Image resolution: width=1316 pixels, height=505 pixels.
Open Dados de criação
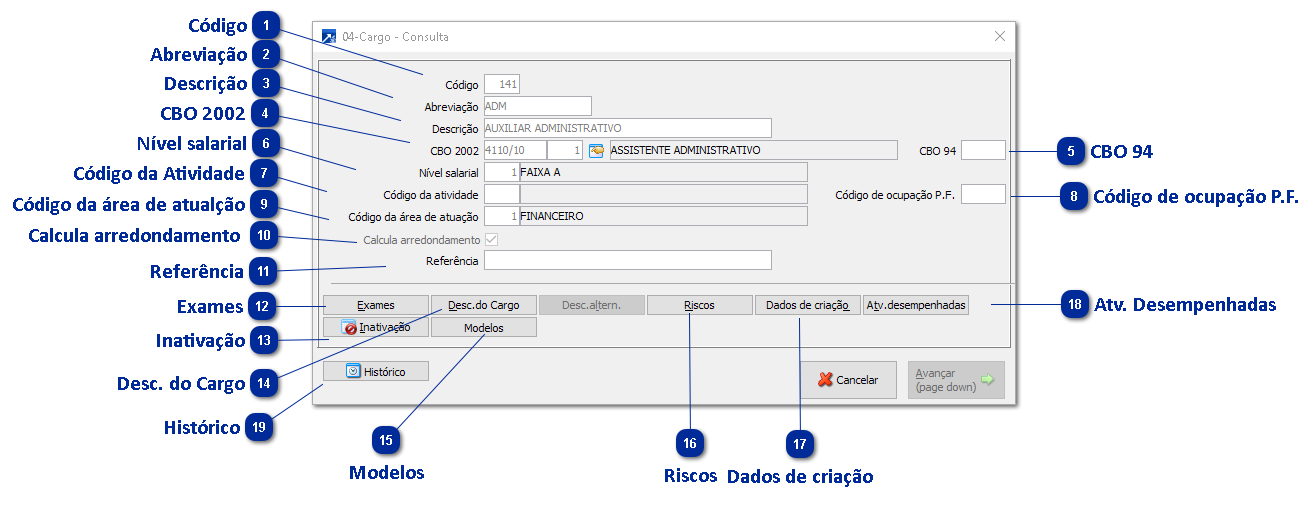click(807, 305)
